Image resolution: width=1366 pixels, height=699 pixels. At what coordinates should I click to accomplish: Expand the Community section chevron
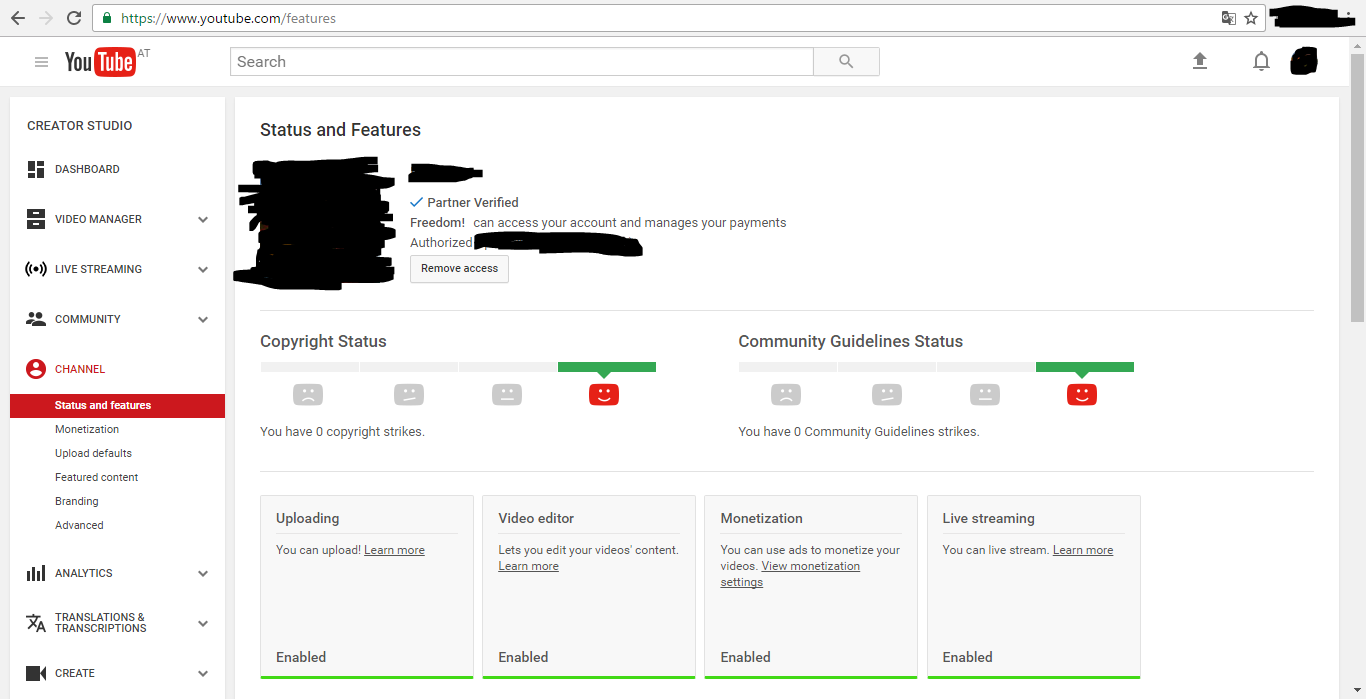click(203, 319)
